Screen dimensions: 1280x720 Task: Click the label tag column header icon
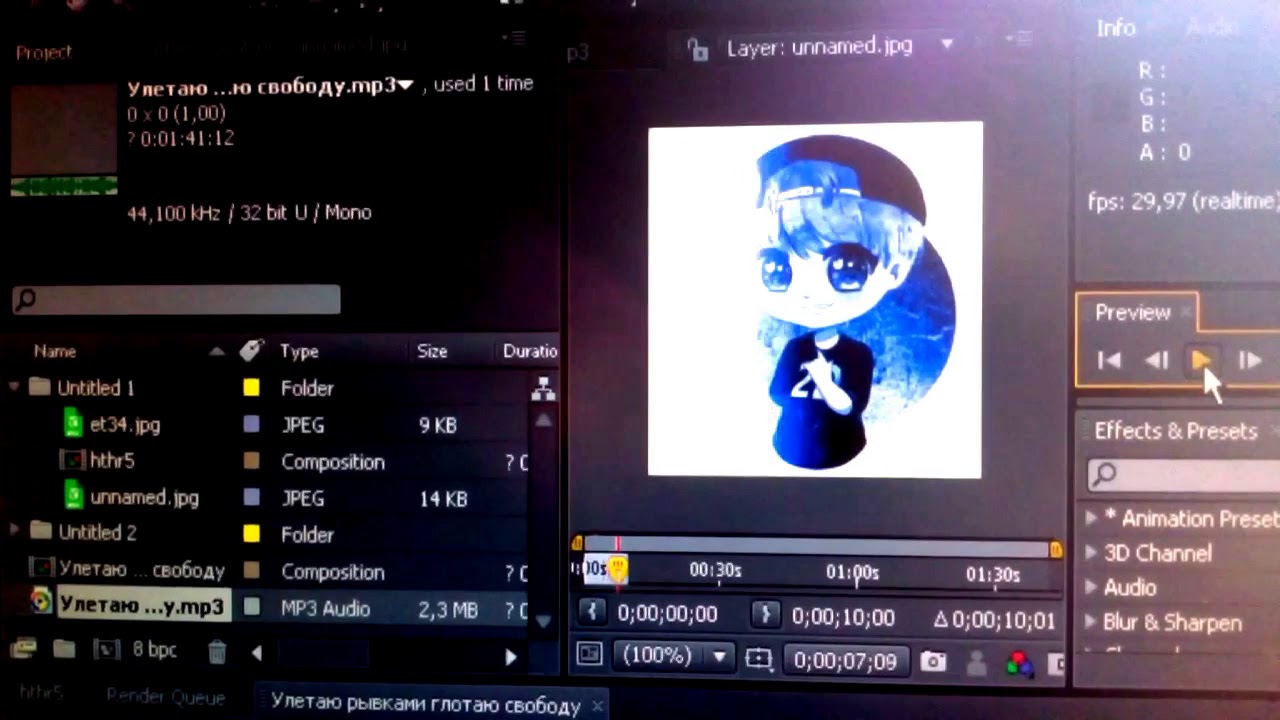click(x=251, y=350)
